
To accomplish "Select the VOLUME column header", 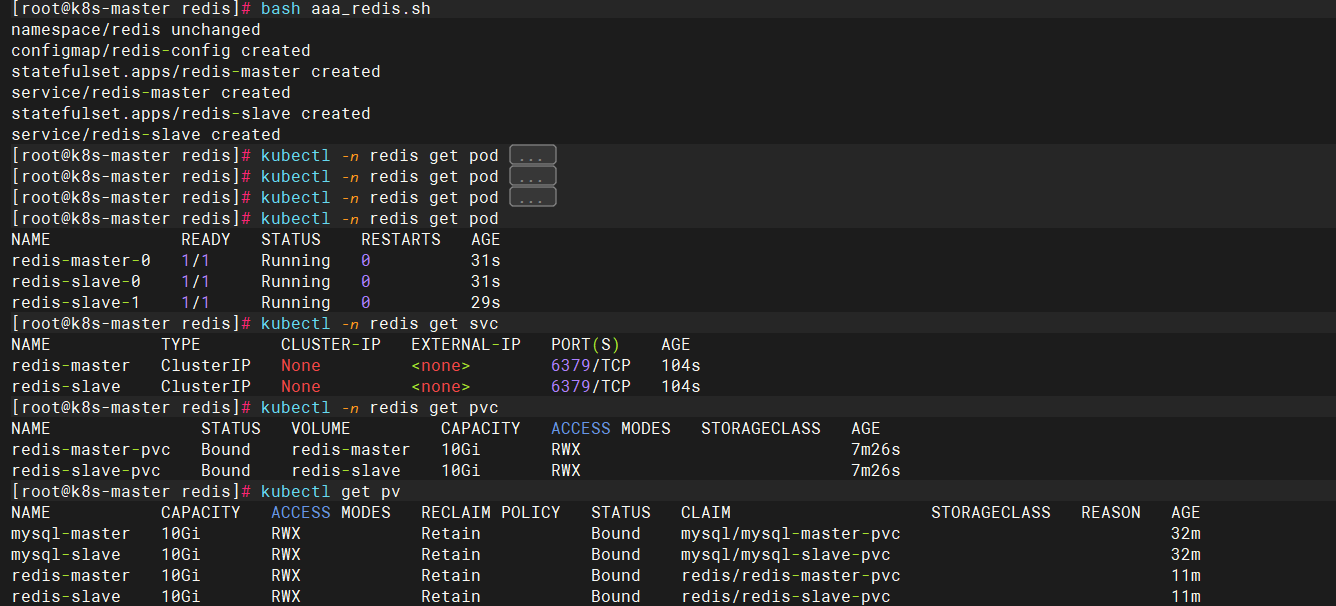I will click(321, 428).
